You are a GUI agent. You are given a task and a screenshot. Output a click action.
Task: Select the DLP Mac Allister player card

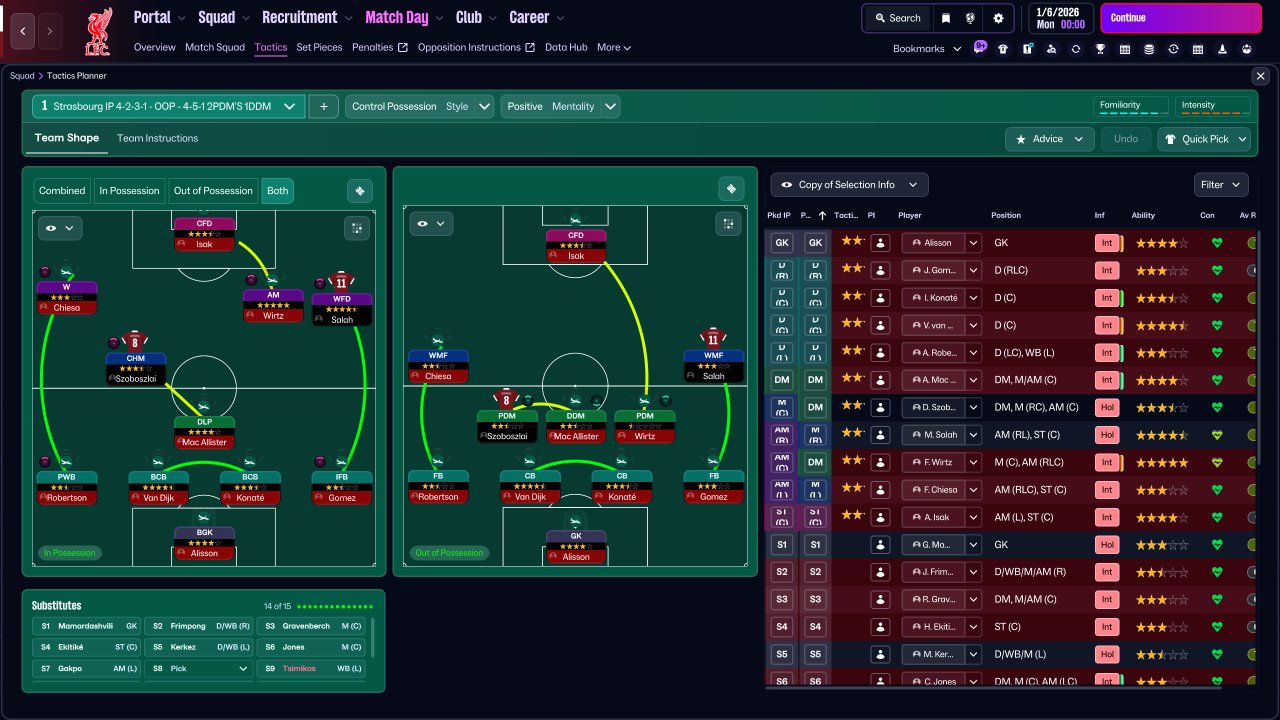click(204, 432)
